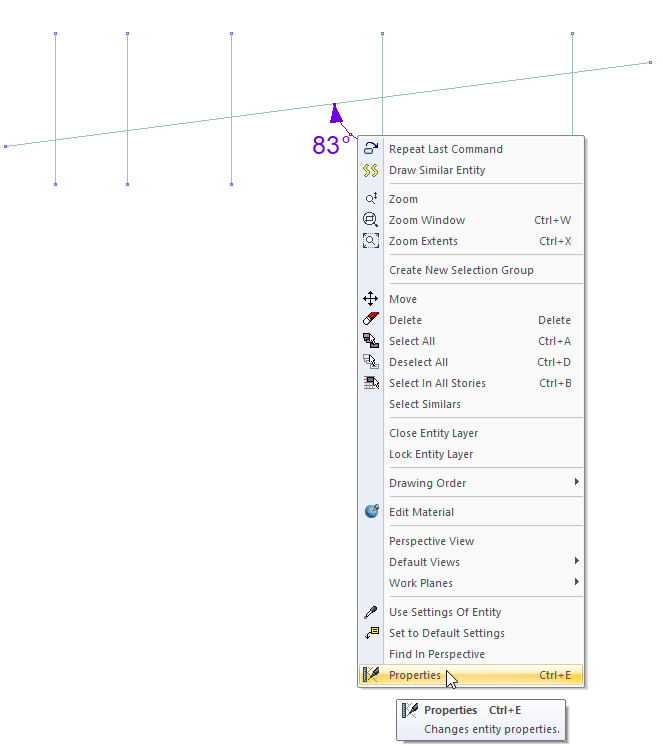
Task: Click the Draw Similar Entity icon
Action: pyautogui.click(x=370, y=170)
